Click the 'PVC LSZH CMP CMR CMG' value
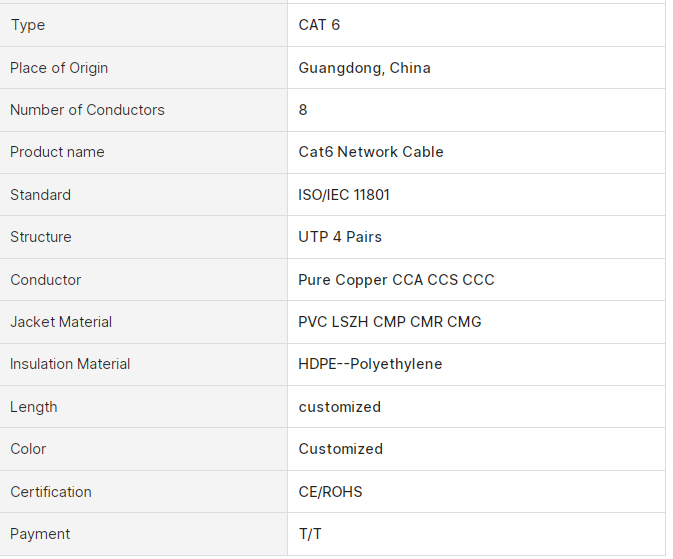Screen dimensions: 673x559 click(x=390, y=322)
